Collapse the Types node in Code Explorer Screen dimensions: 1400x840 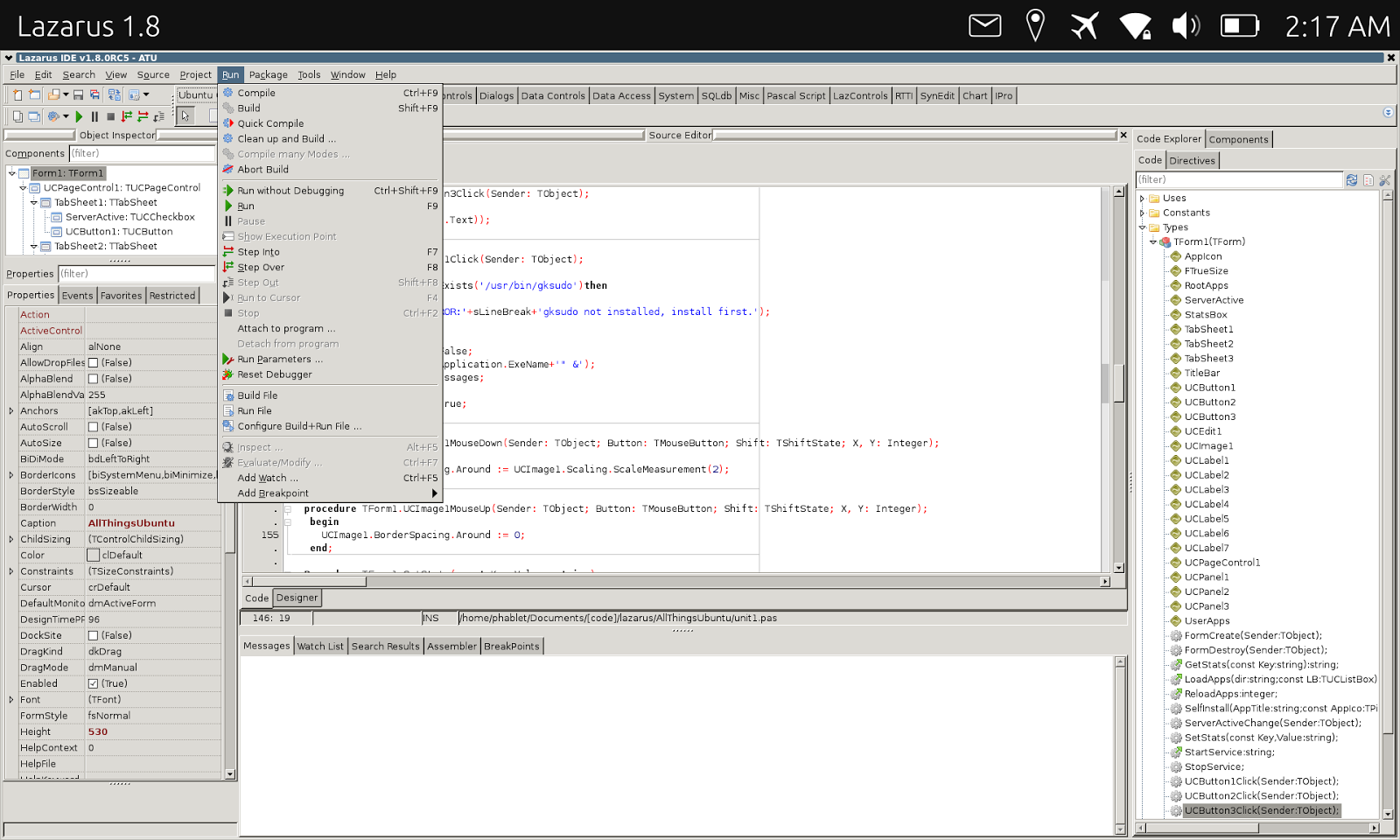[x=1142, y=227]
